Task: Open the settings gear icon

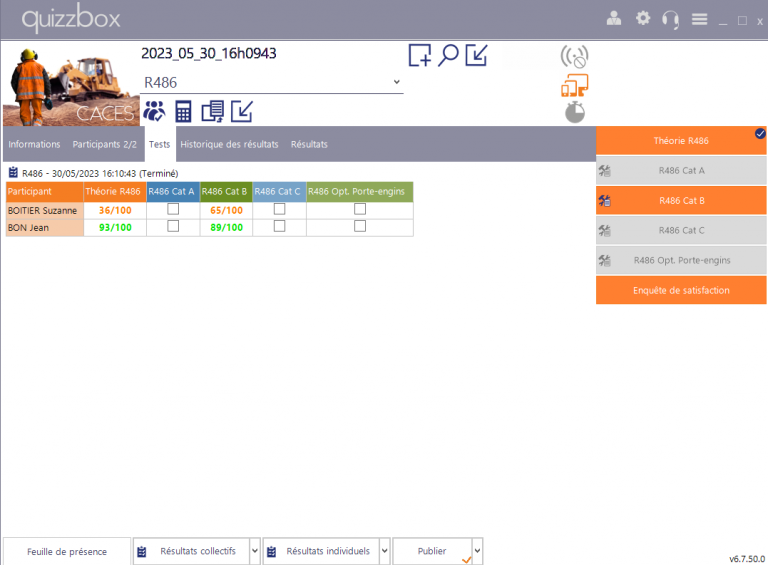Action: point(643,19)
